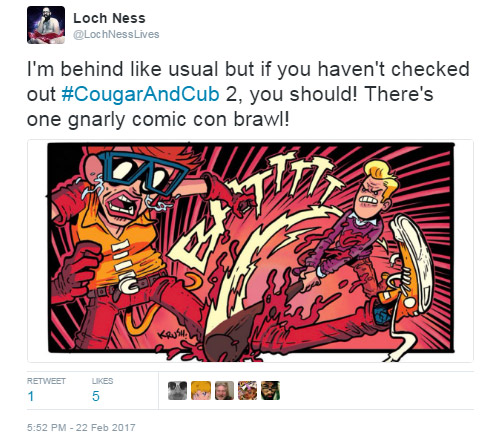Open the gray-haired person liker avatar

coord(224,390)
